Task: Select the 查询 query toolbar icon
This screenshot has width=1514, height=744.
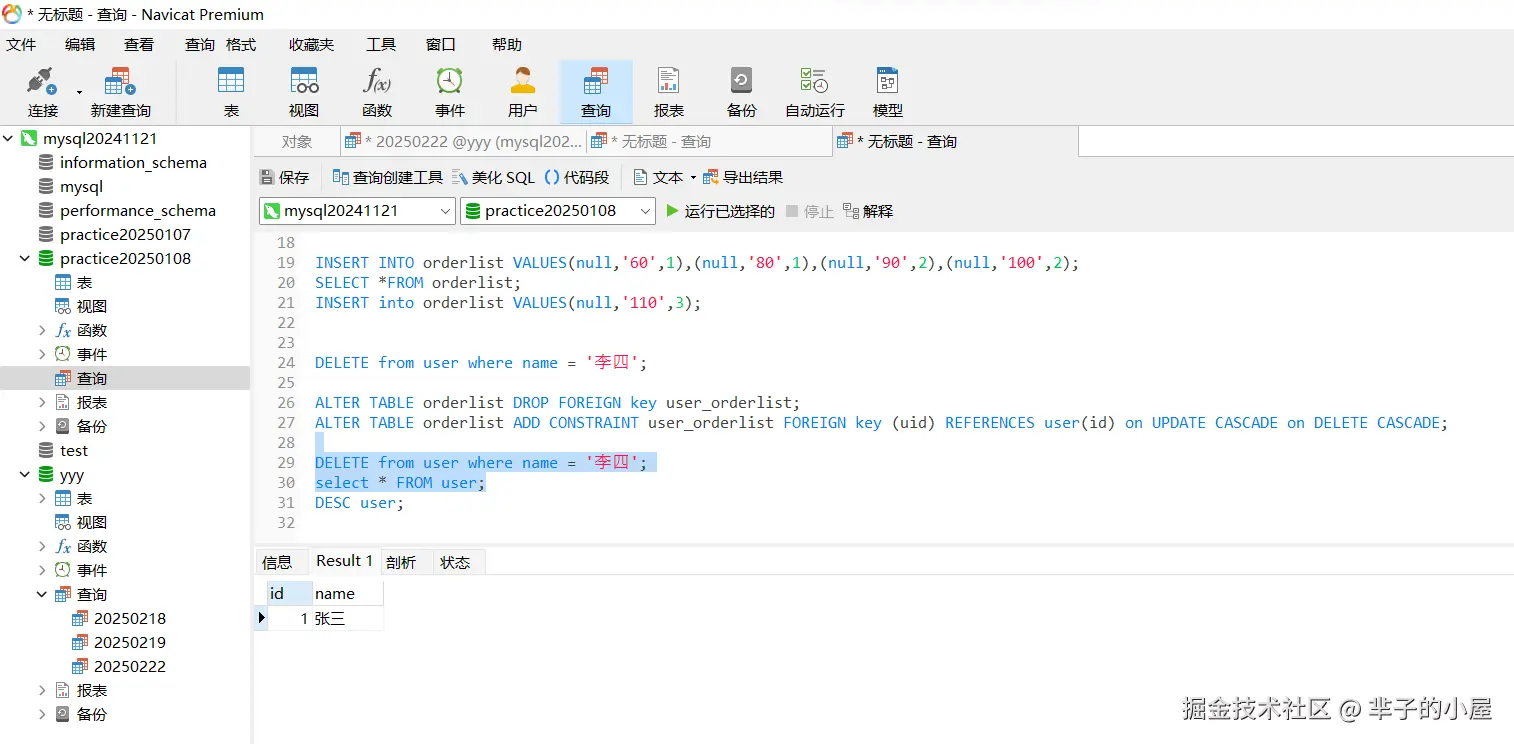Action: tap(596, 92)
